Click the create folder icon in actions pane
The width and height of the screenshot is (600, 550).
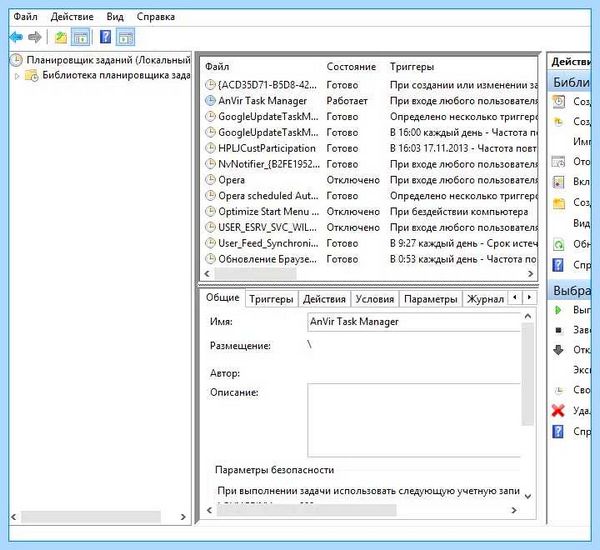(559, 202)
